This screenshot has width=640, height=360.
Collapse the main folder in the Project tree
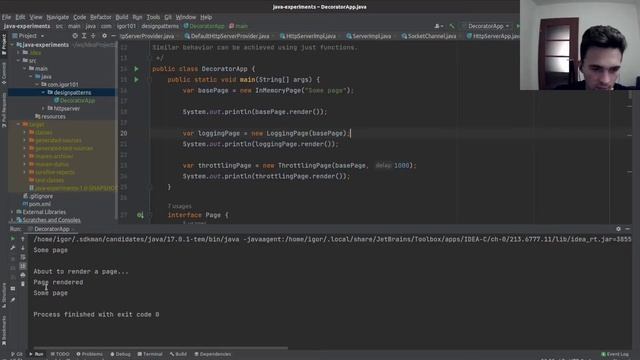[24, 69]
